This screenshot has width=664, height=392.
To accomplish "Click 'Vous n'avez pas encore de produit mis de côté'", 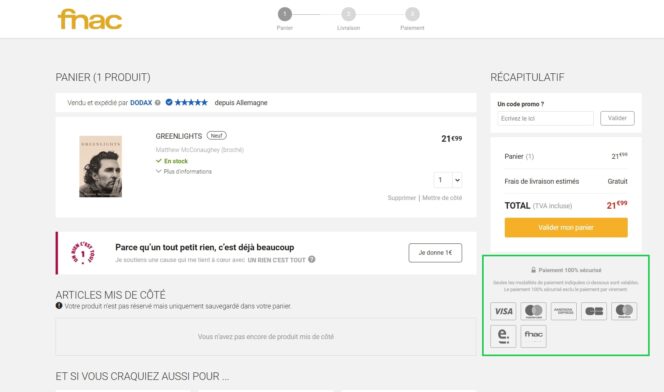I will [x=266, y=337].
